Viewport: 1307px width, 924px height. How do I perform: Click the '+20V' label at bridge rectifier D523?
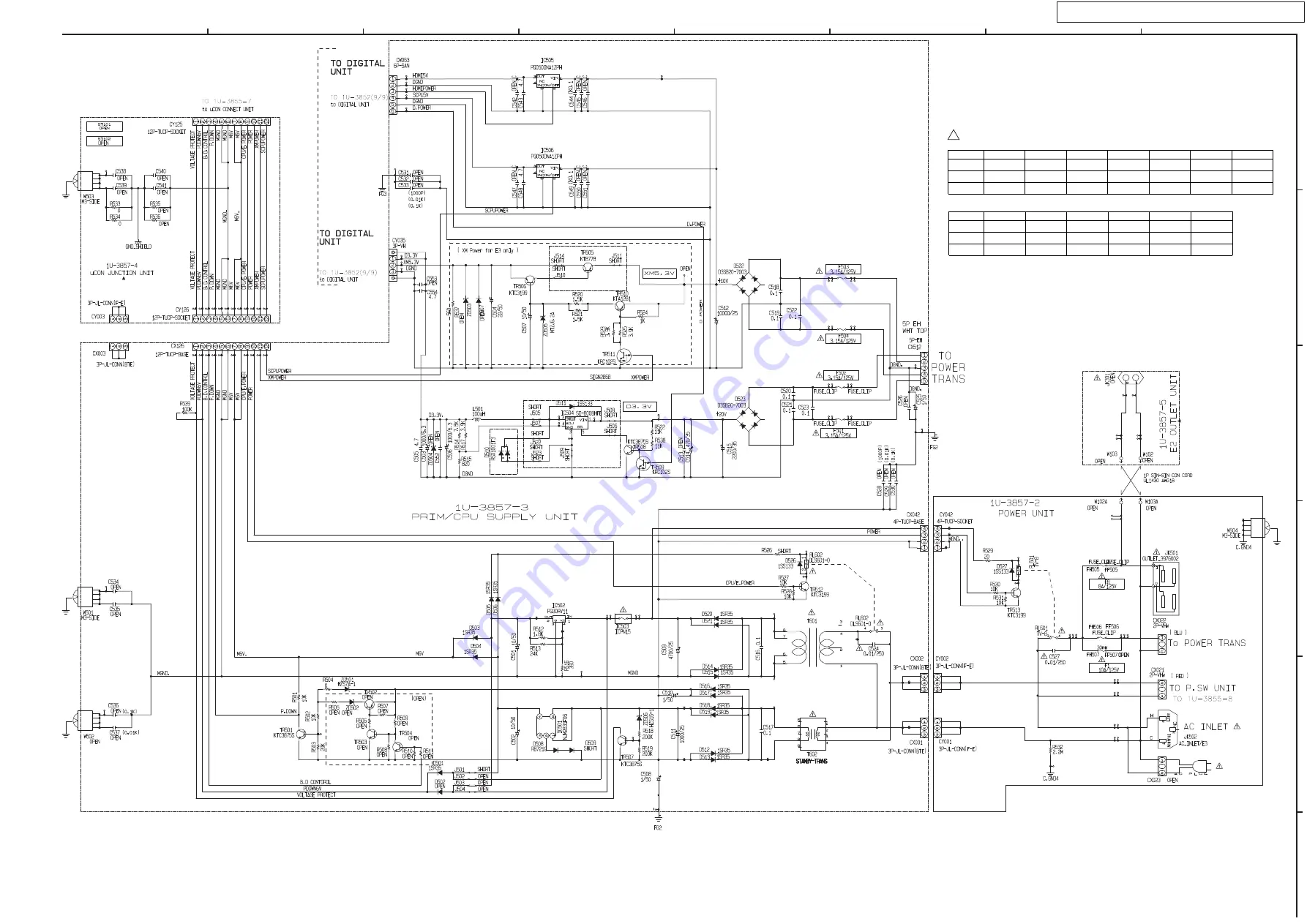(721, 414)
